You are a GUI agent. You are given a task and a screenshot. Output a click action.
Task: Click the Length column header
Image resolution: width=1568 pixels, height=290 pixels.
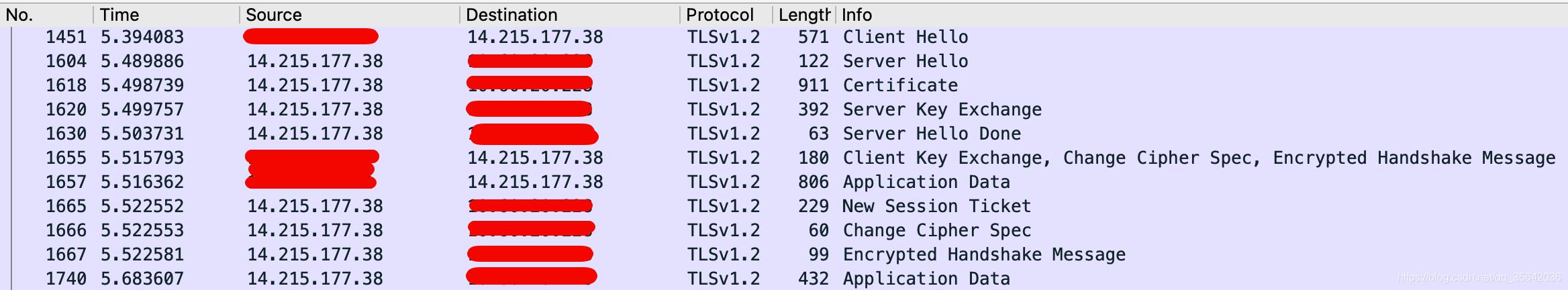(804, 15)
